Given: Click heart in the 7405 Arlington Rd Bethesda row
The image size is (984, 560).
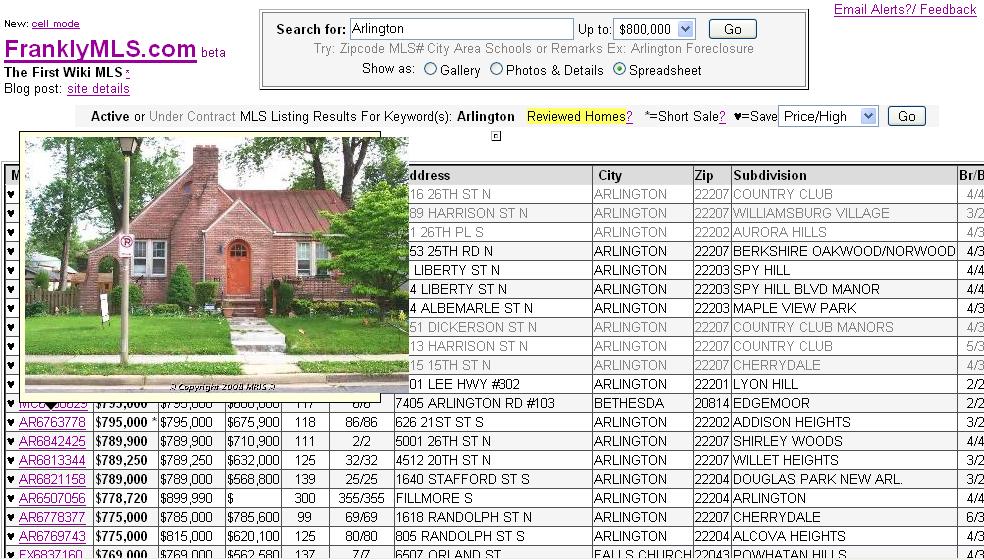Looking at the screenshot, I should (11, 403).
